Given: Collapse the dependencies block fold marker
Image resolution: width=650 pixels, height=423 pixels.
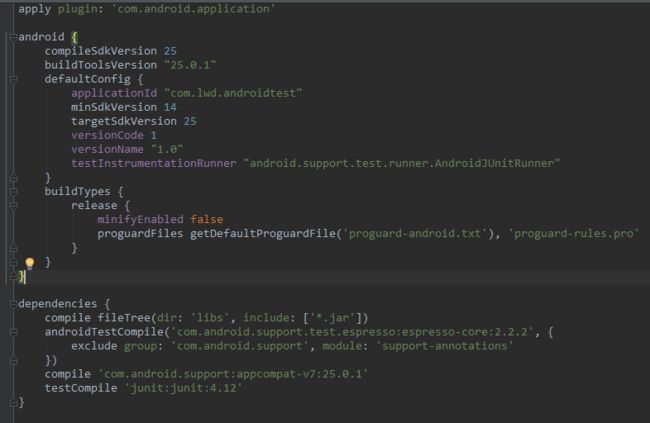Looking at the screenshot, I should click(13, 304).
